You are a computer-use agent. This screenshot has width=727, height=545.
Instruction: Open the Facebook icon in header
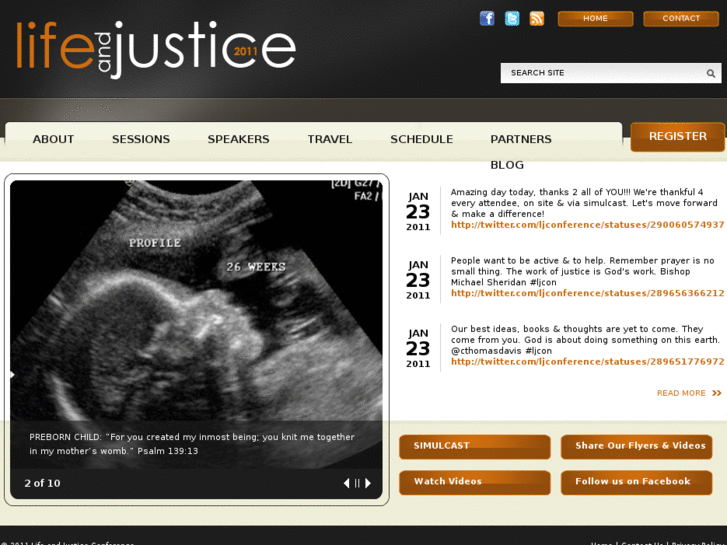click(x=487, y=19)
